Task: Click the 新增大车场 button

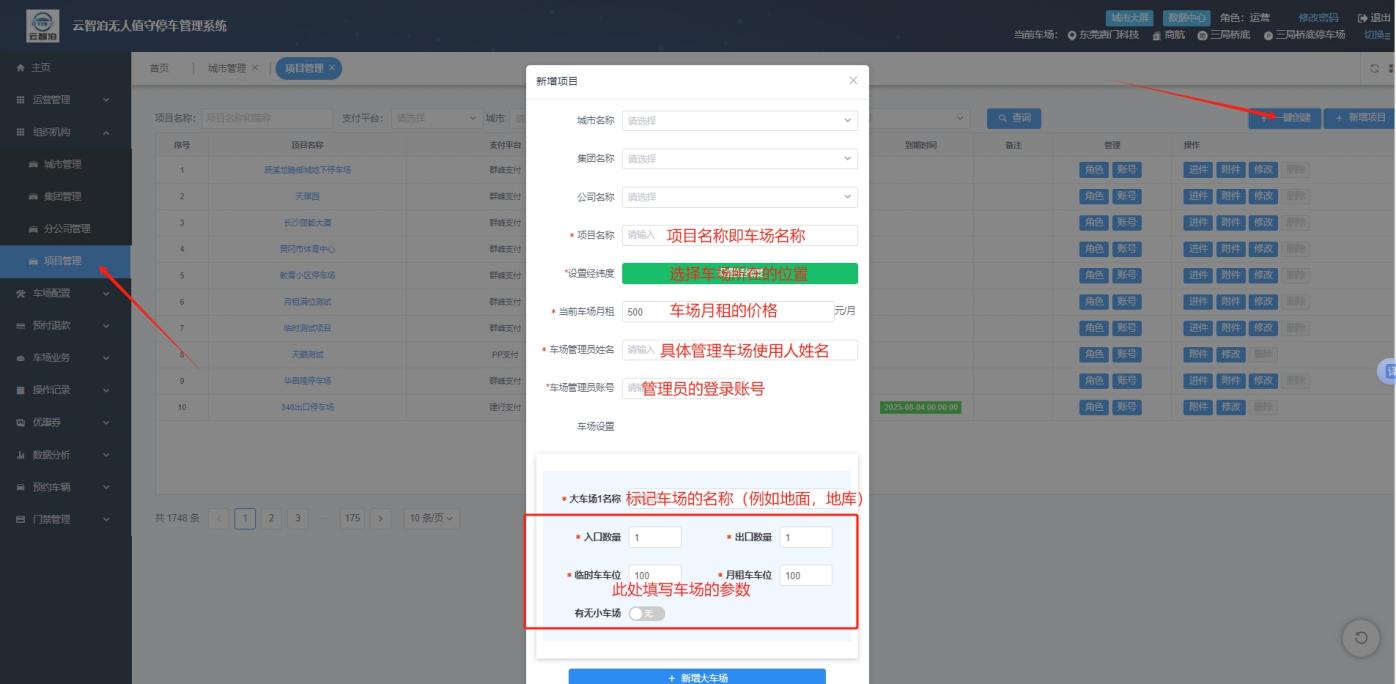Action: (697, 676)
